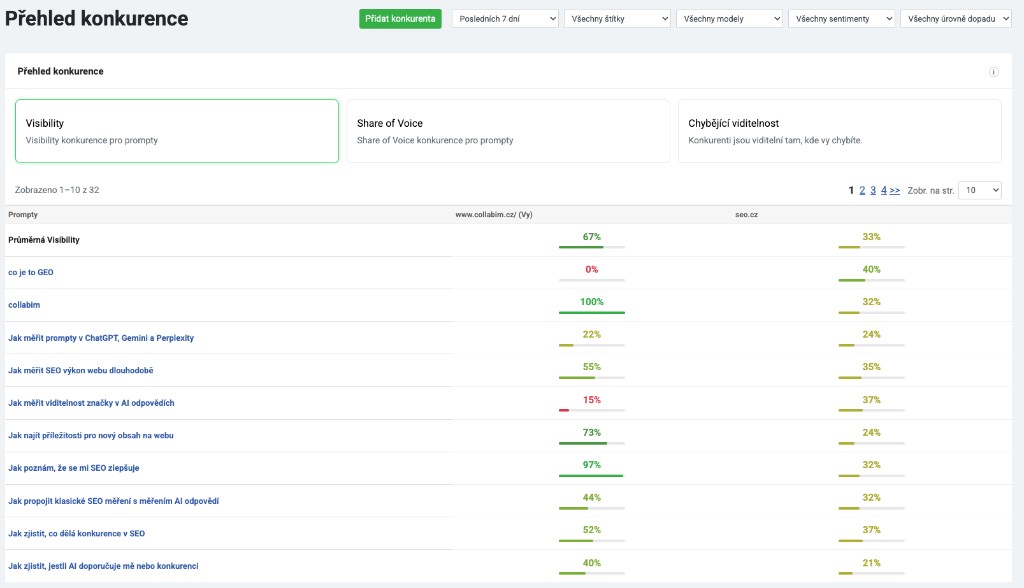The width and height of the screenshot is (1024, 588).
Task: Go to pagination page 3
Action: click(873, 190)
